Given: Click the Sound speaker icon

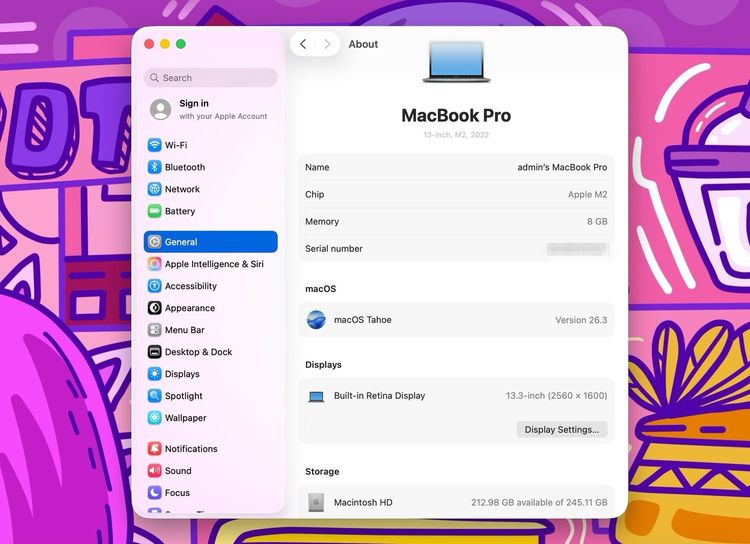Looking at the screenshot, I should click(154, 470).
